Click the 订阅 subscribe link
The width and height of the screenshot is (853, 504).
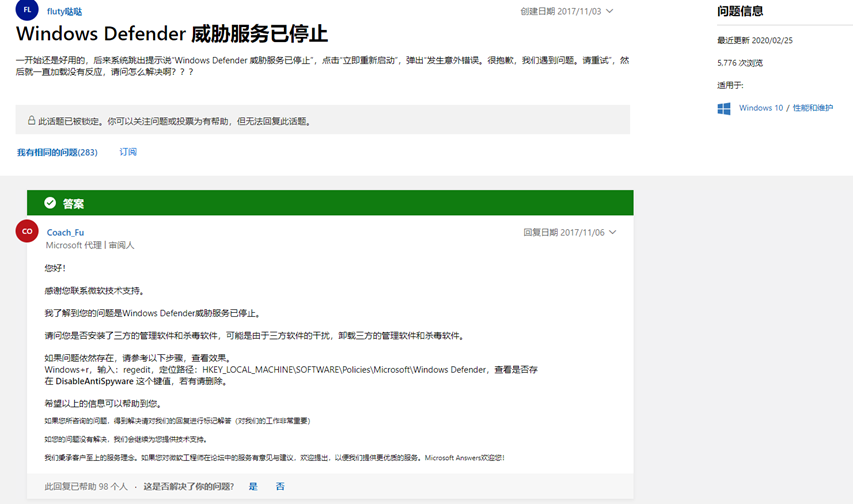[128, 152]
